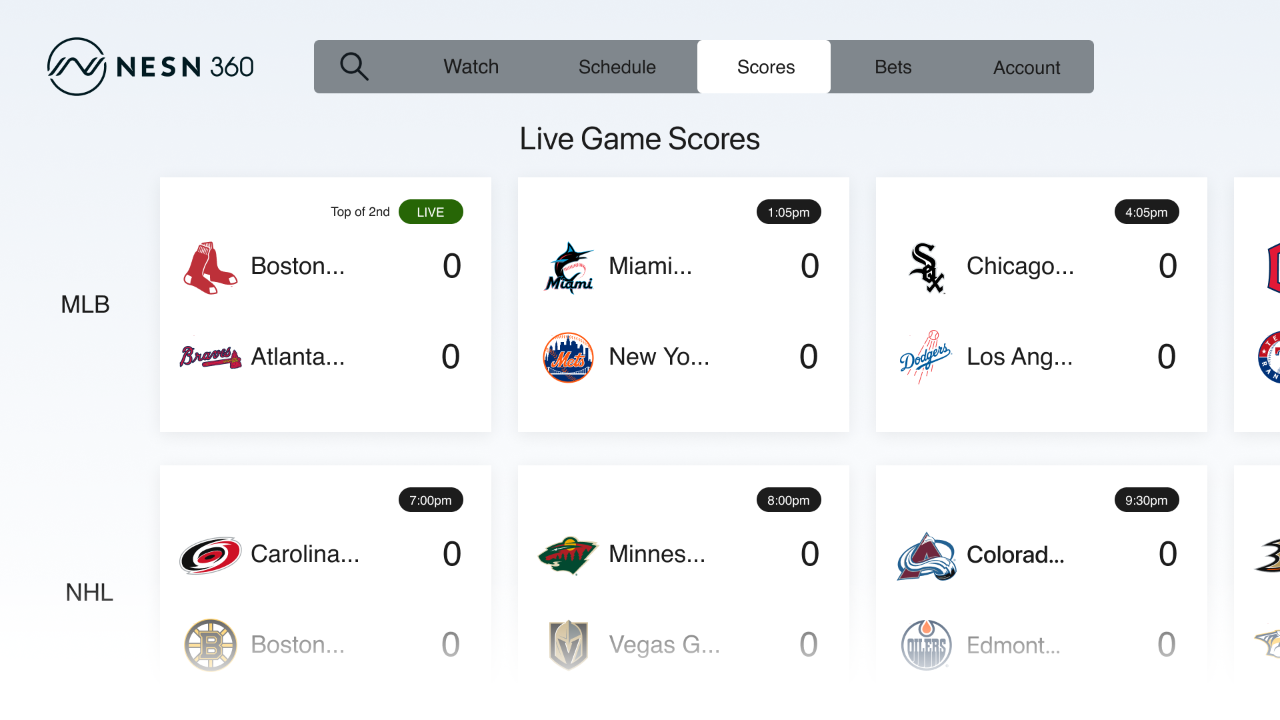This screenshot has width=1280, height=720.
Task: Click the Atlanta Braves logo
Action: [x=210, y=356]
